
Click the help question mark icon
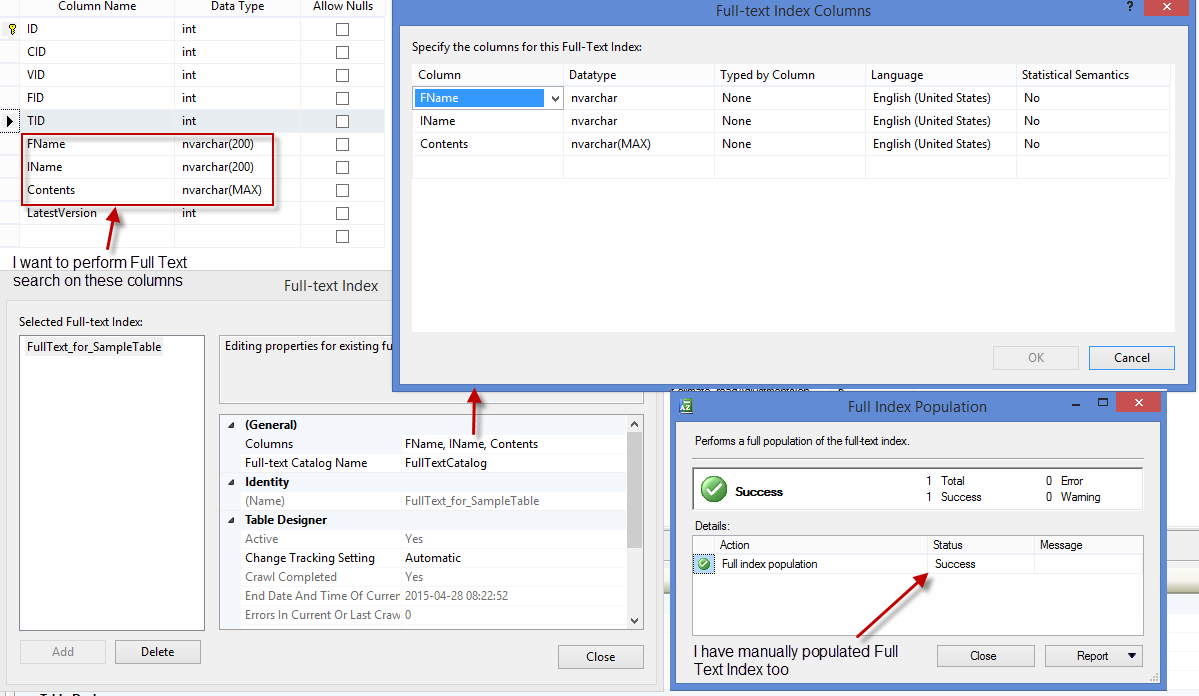point(1129,7)
